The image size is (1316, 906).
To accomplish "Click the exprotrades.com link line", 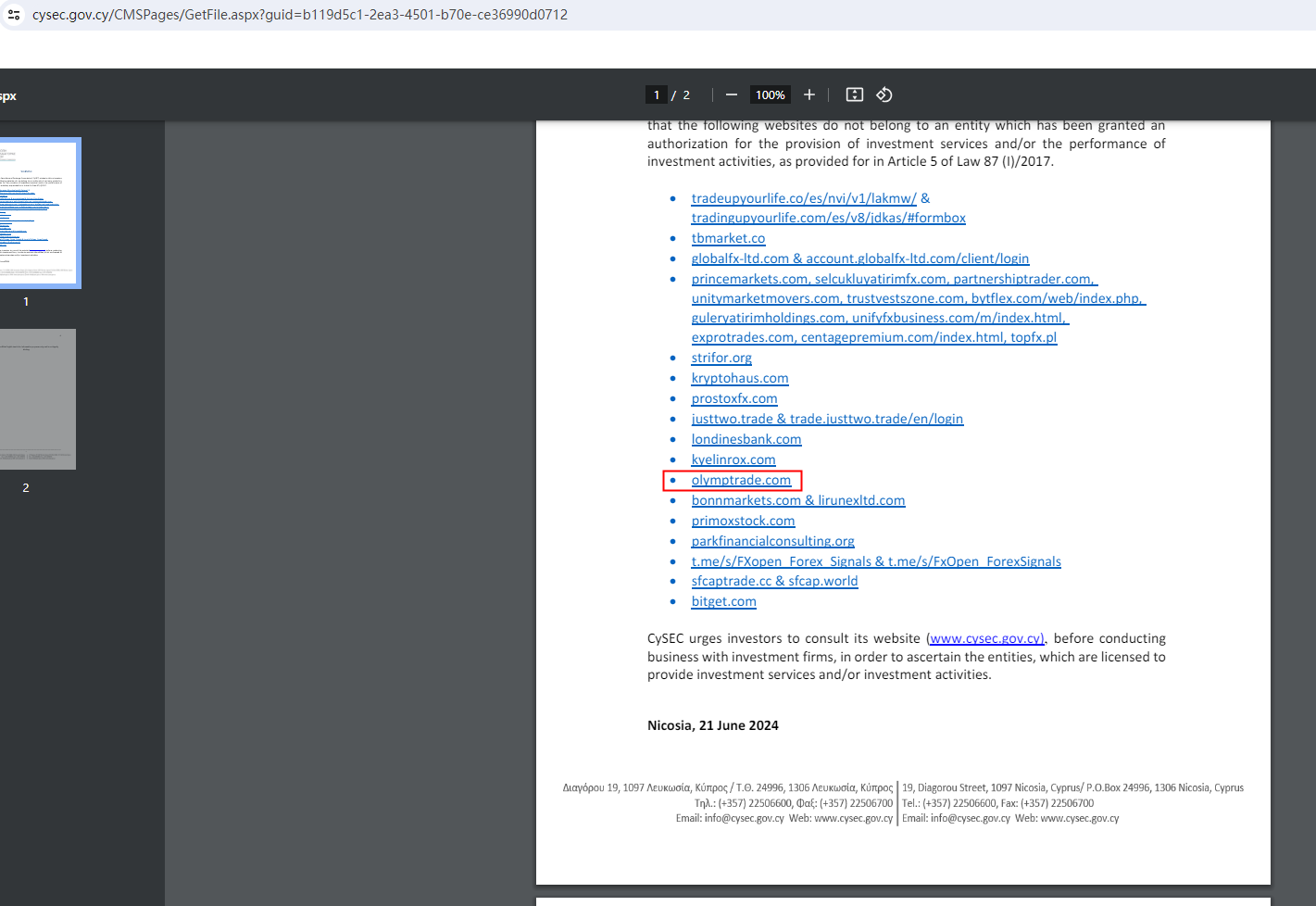I will [x=874, y=337].
